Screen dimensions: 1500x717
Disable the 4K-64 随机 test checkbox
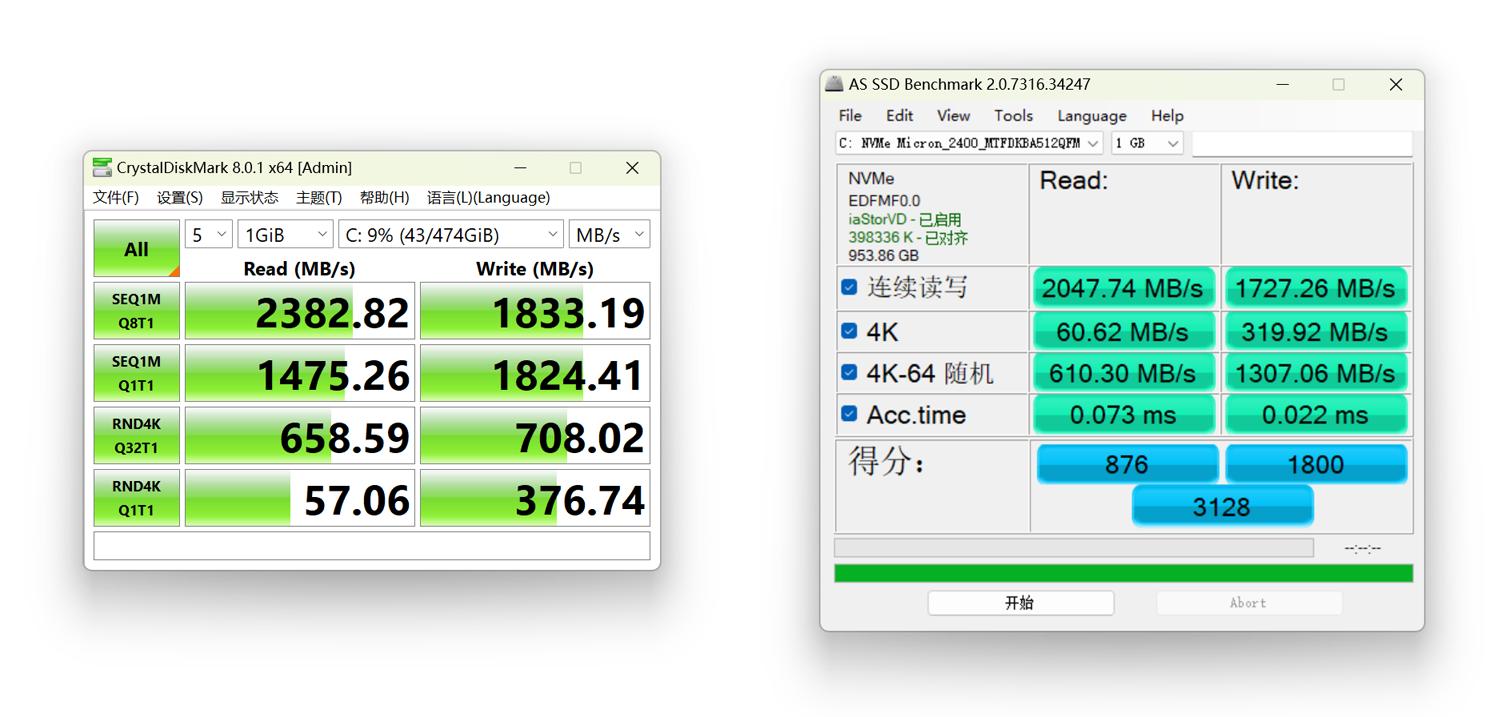point(849,373)
